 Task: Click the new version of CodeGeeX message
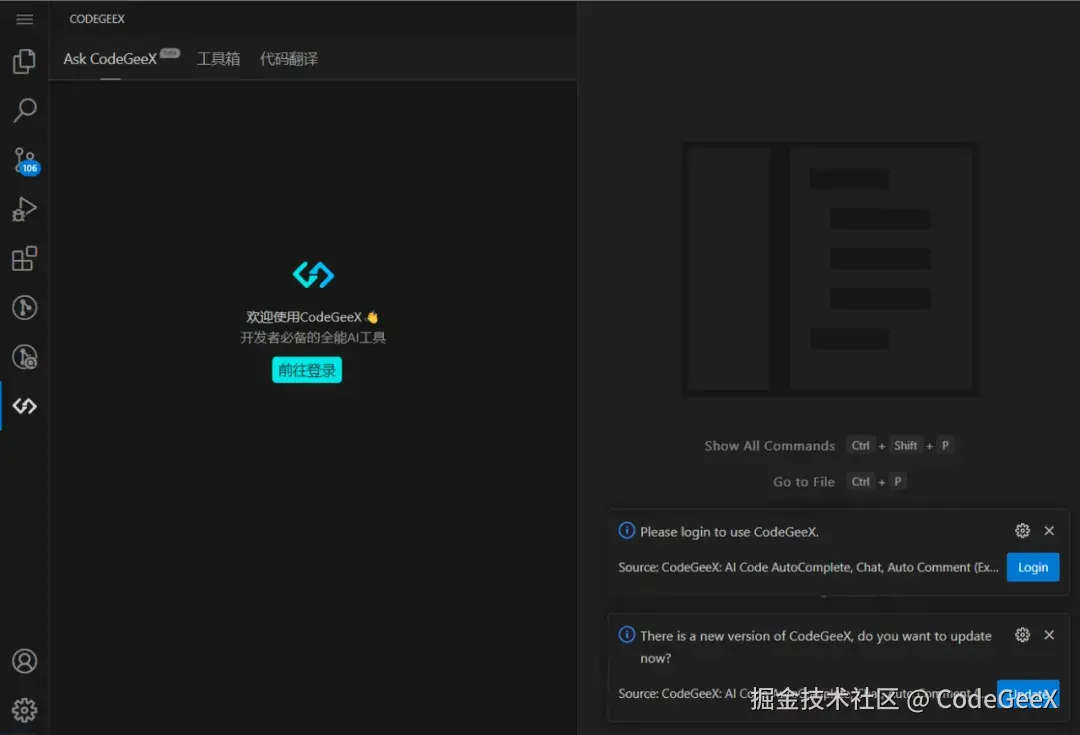[x=816, y=646]
